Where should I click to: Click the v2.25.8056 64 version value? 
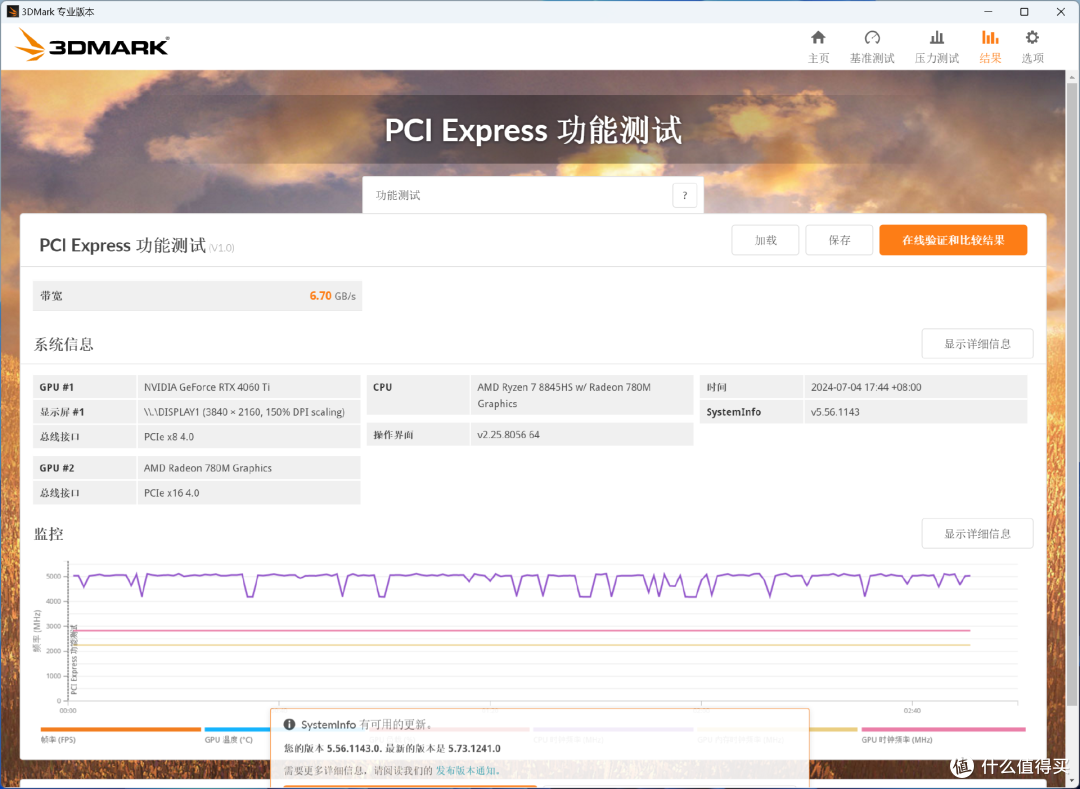pos(582,434)
